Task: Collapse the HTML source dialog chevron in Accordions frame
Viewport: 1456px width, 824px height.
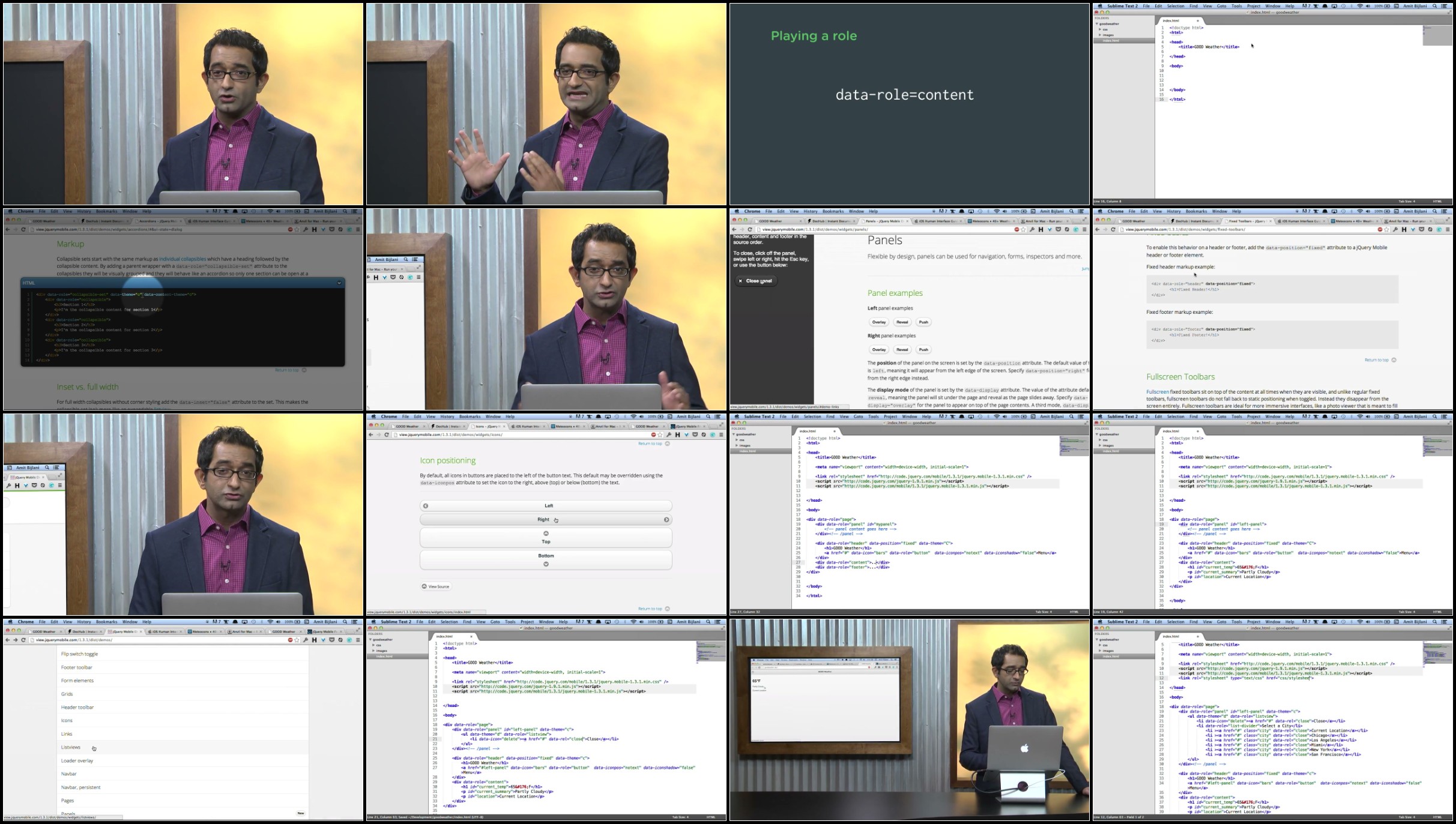Action: [x=339, y=283]
